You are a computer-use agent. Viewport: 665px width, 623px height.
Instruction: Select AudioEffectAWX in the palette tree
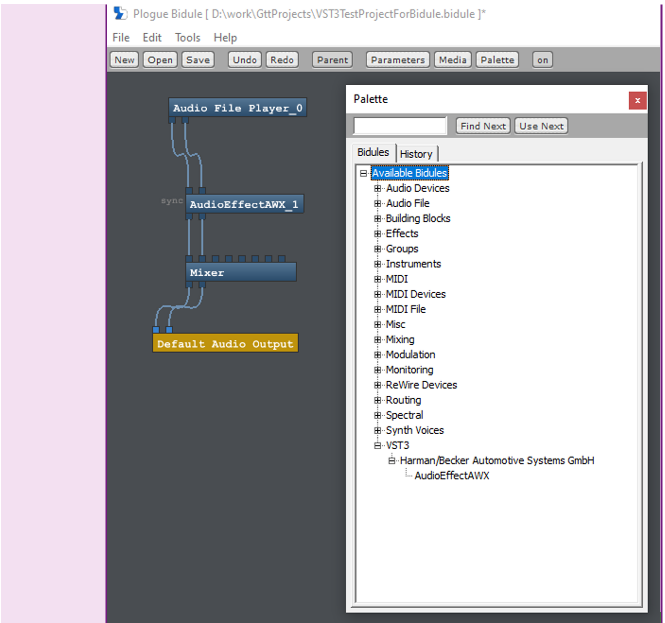[452, 475]
